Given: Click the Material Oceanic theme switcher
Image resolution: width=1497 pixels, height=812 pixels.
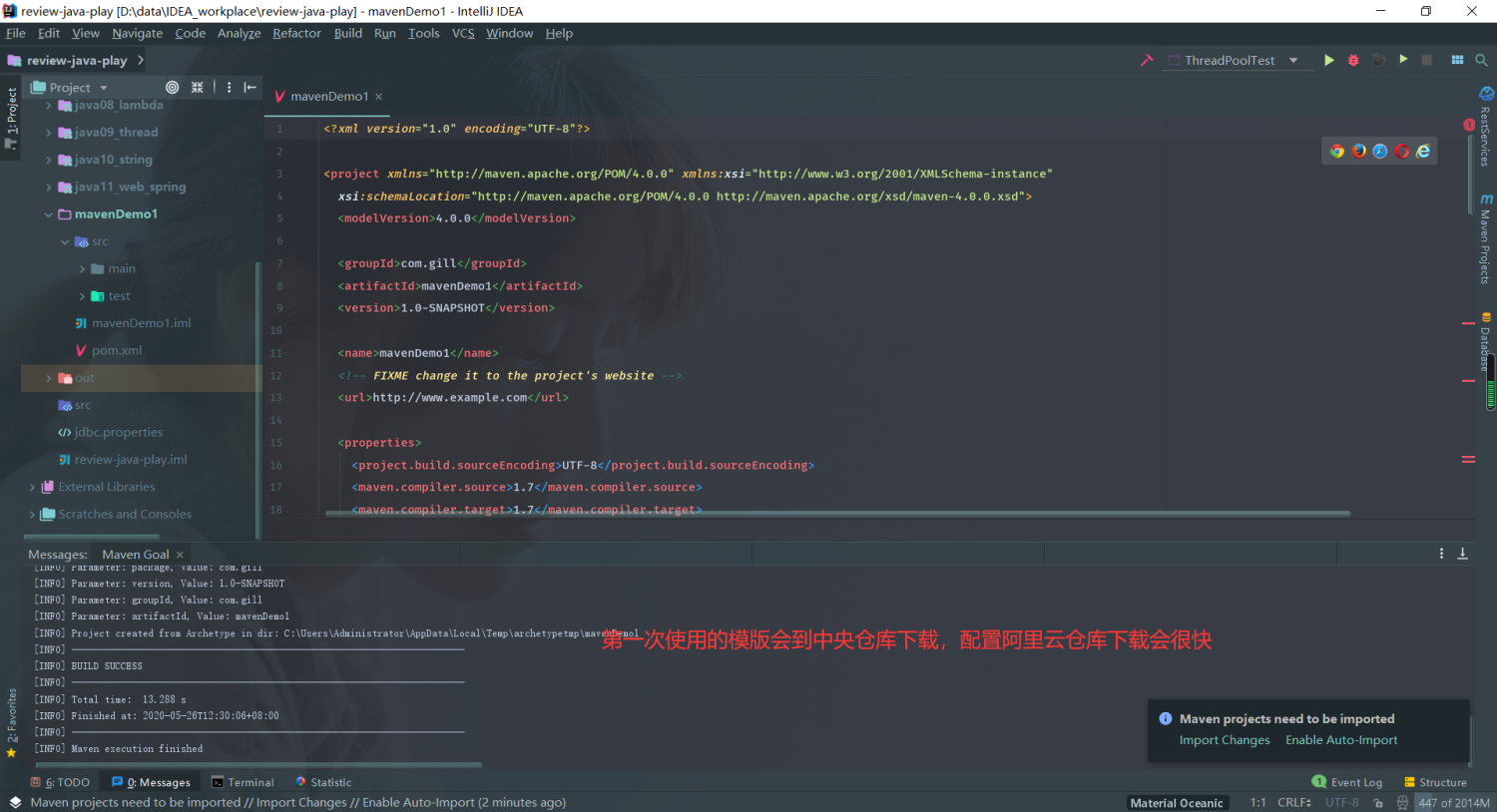Looking at the screenshot, I should [1177, 802].
